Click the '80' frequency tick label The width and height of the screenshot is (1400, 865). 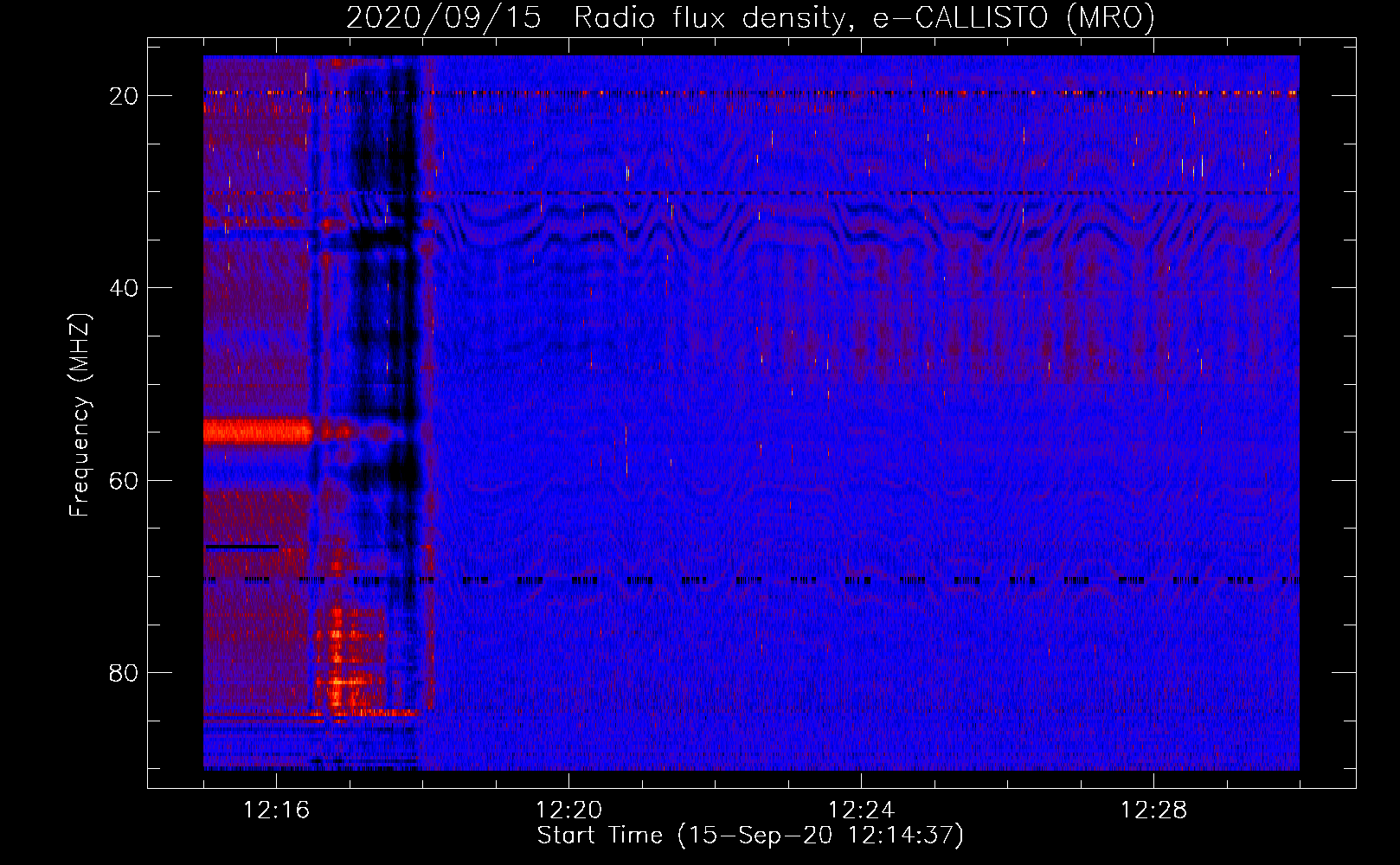point(124,672)
